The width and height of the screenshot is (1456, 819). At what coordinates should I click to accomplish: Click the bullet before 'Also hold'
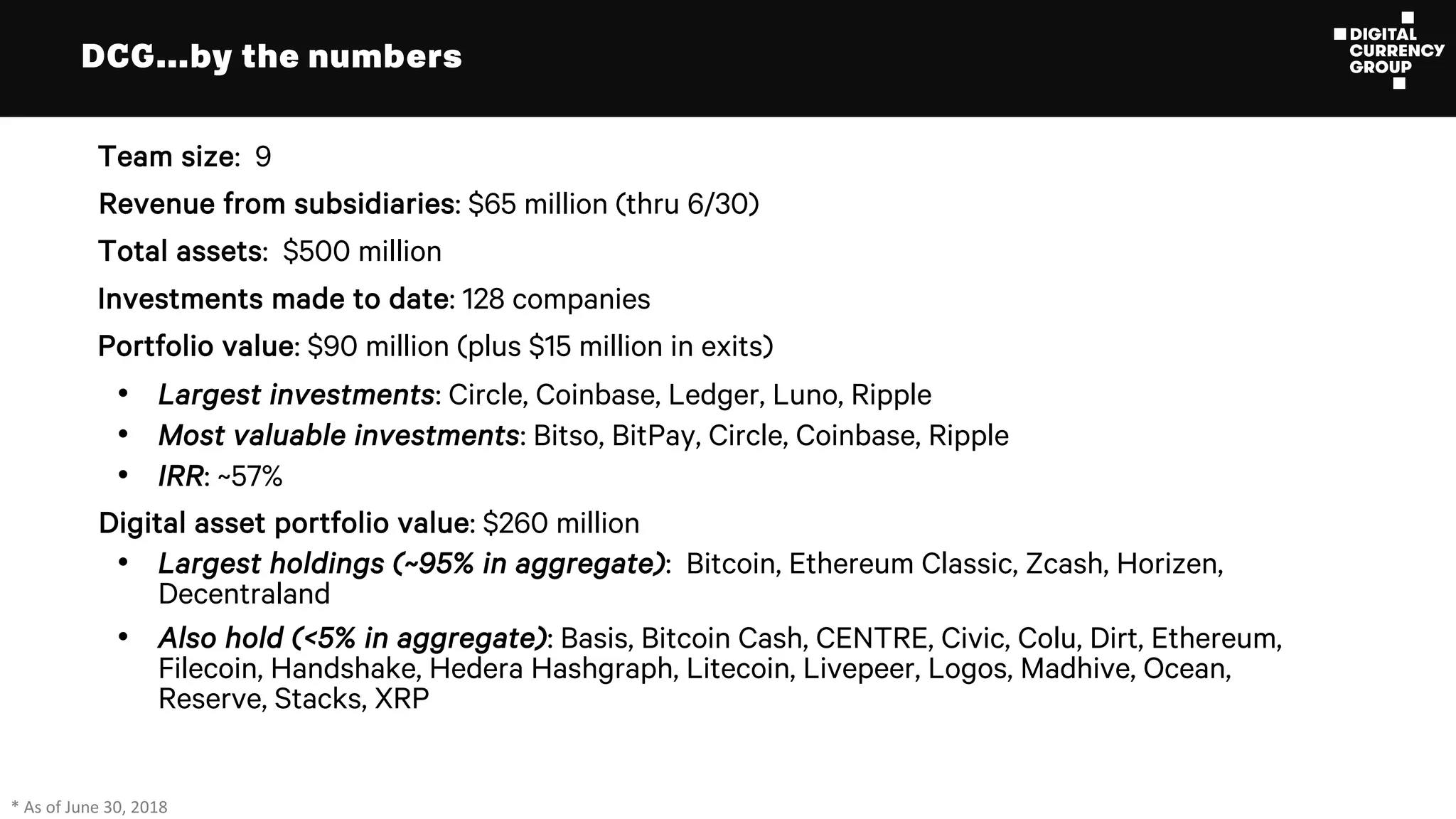coord(124,637)
